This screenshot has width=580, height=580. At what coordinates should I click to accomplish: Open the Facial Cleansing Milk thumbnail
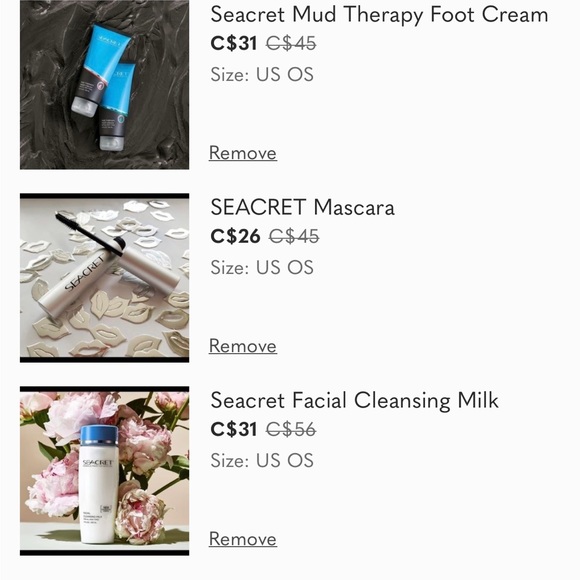tap(104, 471)
